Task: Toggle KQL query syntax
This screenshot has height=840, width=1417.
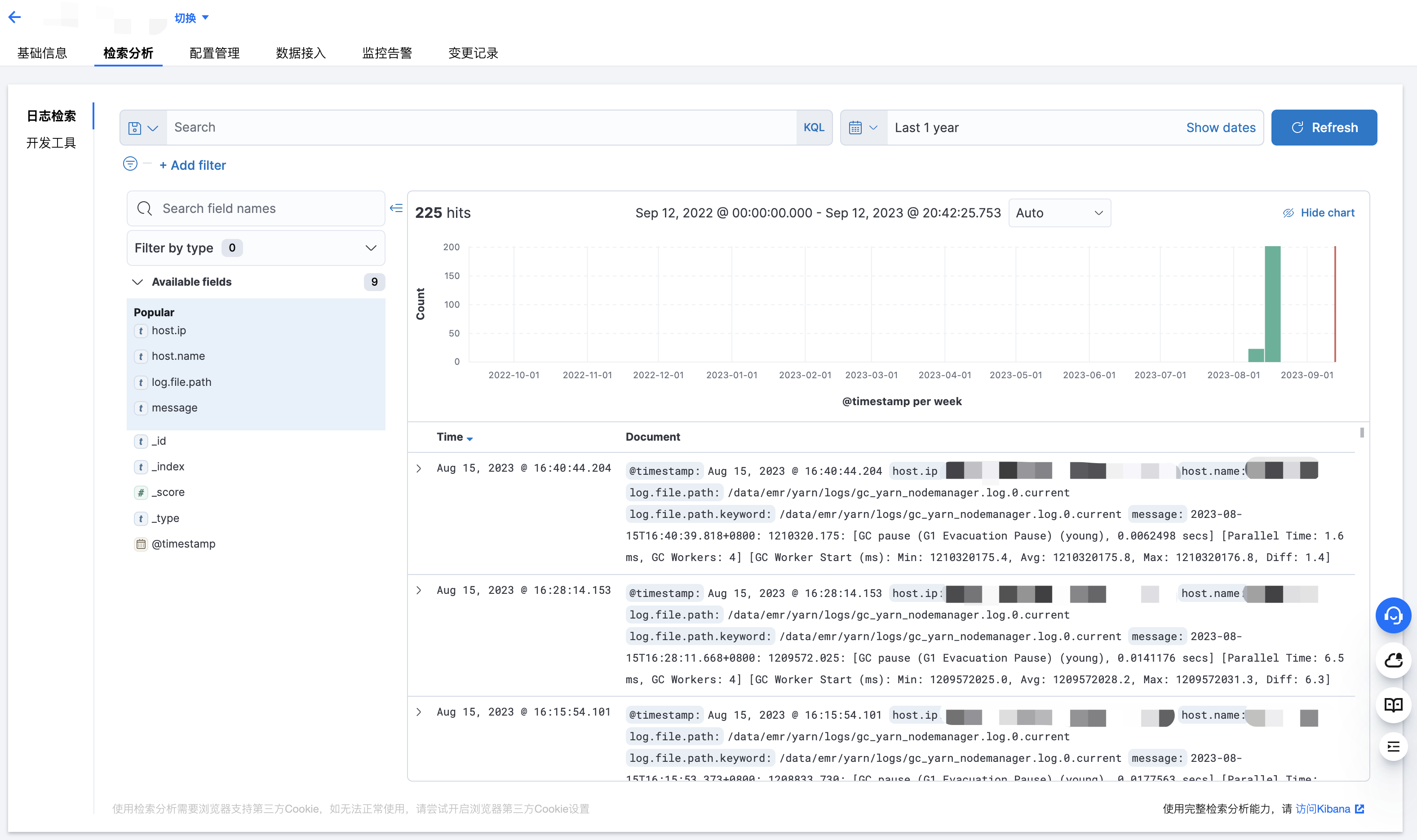Action: tap(814, 127)
